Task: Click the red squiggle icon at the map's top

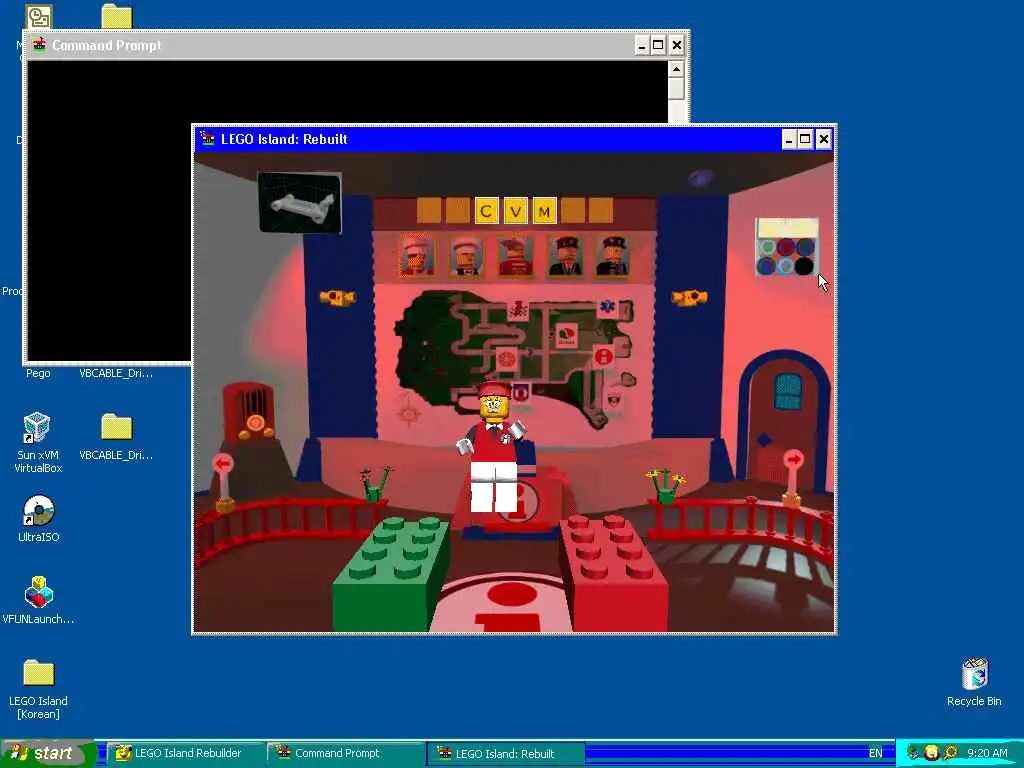Action: click(519, 309)
